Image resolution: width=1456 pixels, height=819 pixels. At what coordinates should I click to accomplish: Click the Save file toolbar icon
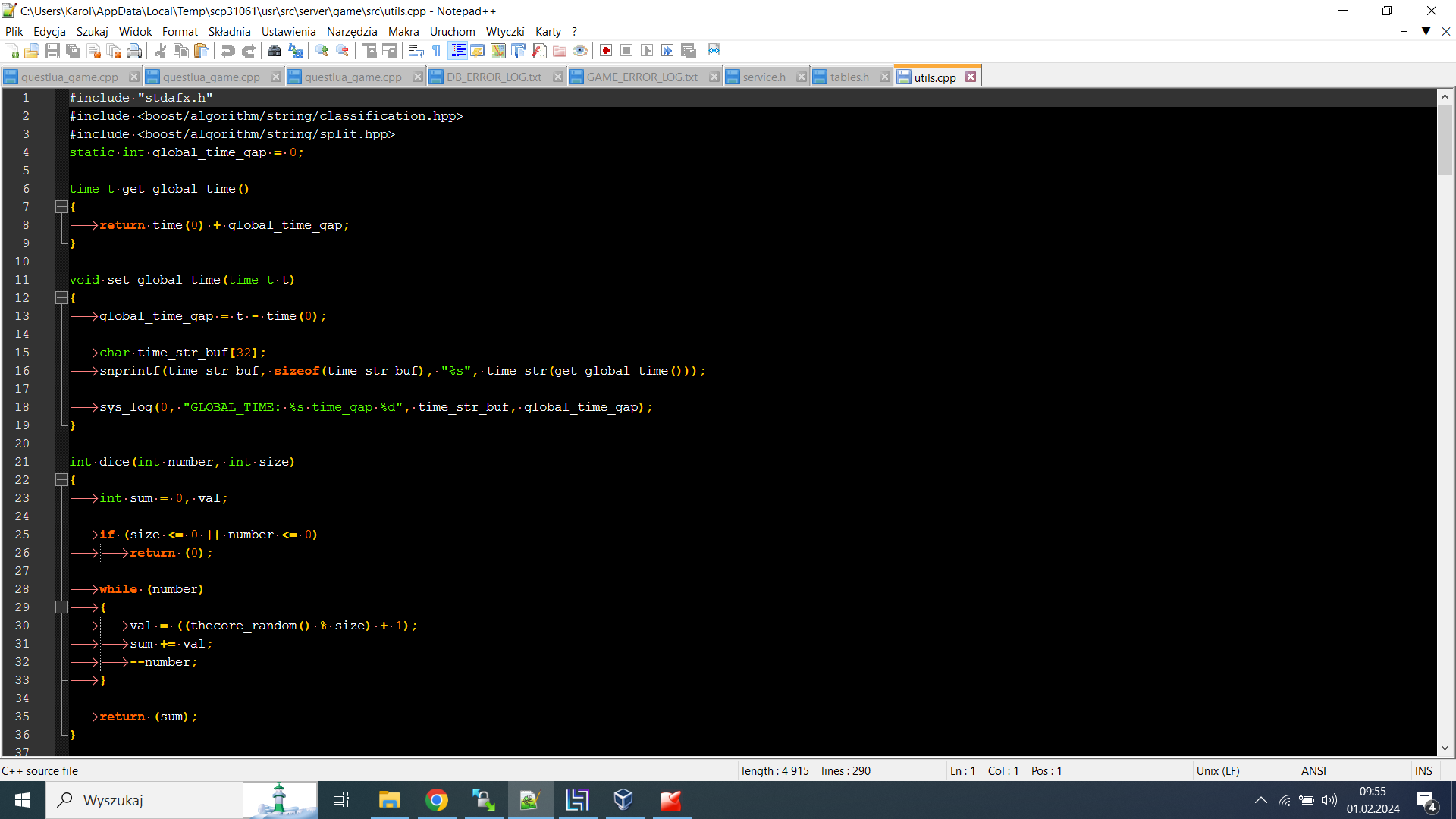[52, 51]
